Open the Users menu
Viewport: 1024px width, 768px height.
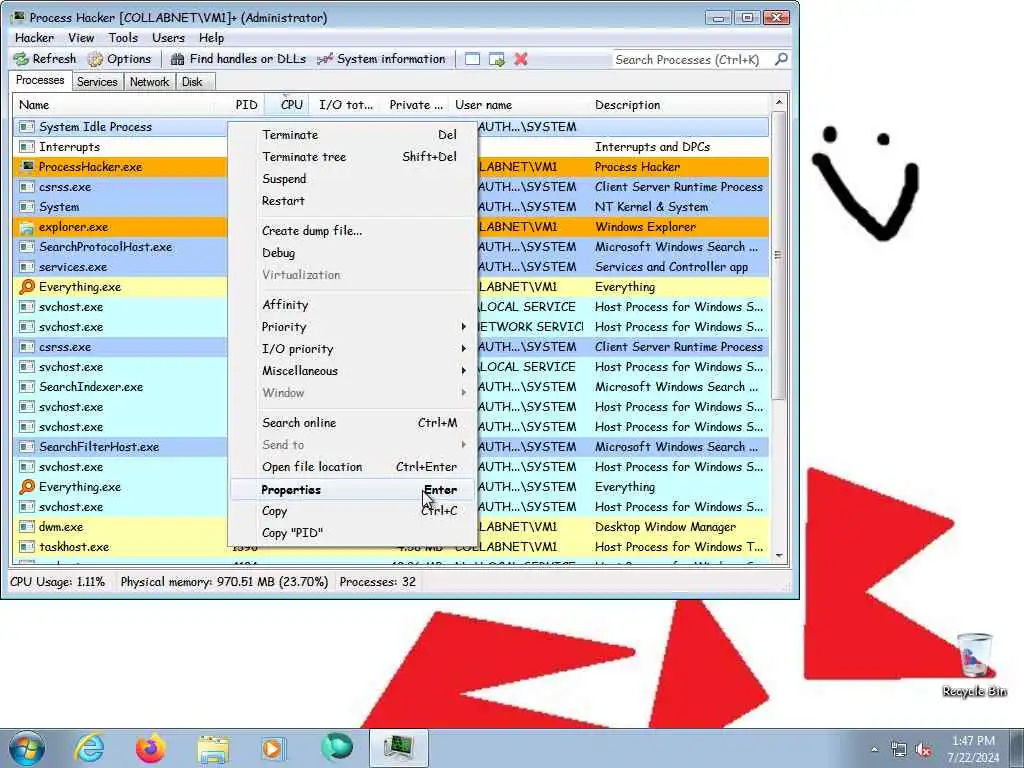(x=168, y=38)
